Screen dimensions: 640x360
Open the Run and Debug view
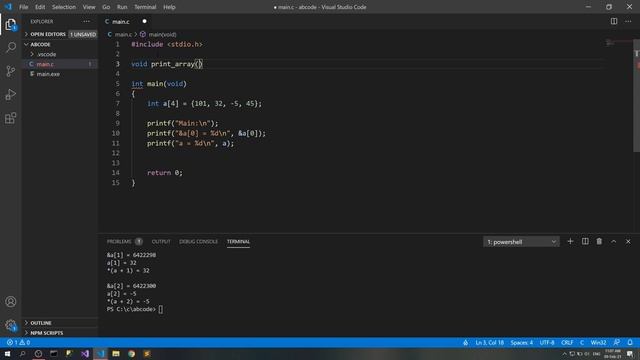(x=11, y=95)
